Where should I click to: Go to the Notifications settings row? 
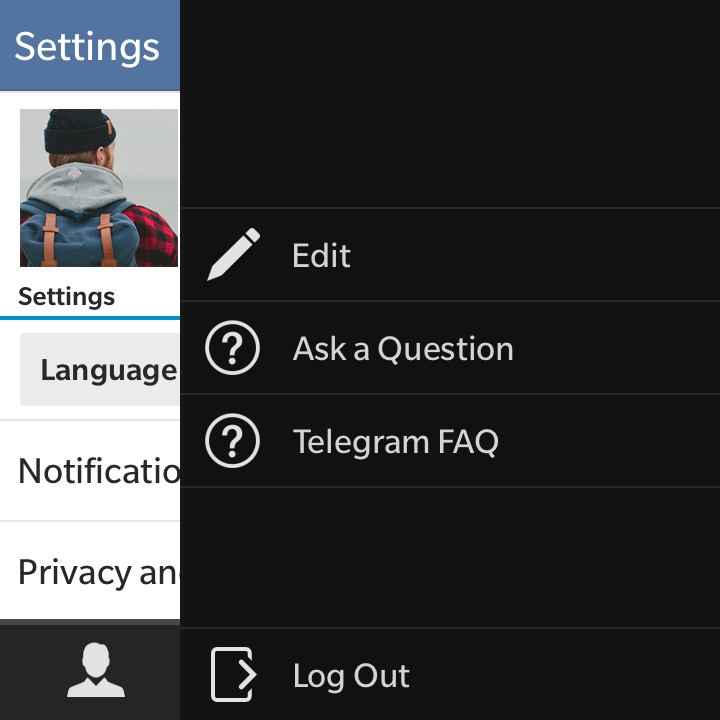pos(98,471)
